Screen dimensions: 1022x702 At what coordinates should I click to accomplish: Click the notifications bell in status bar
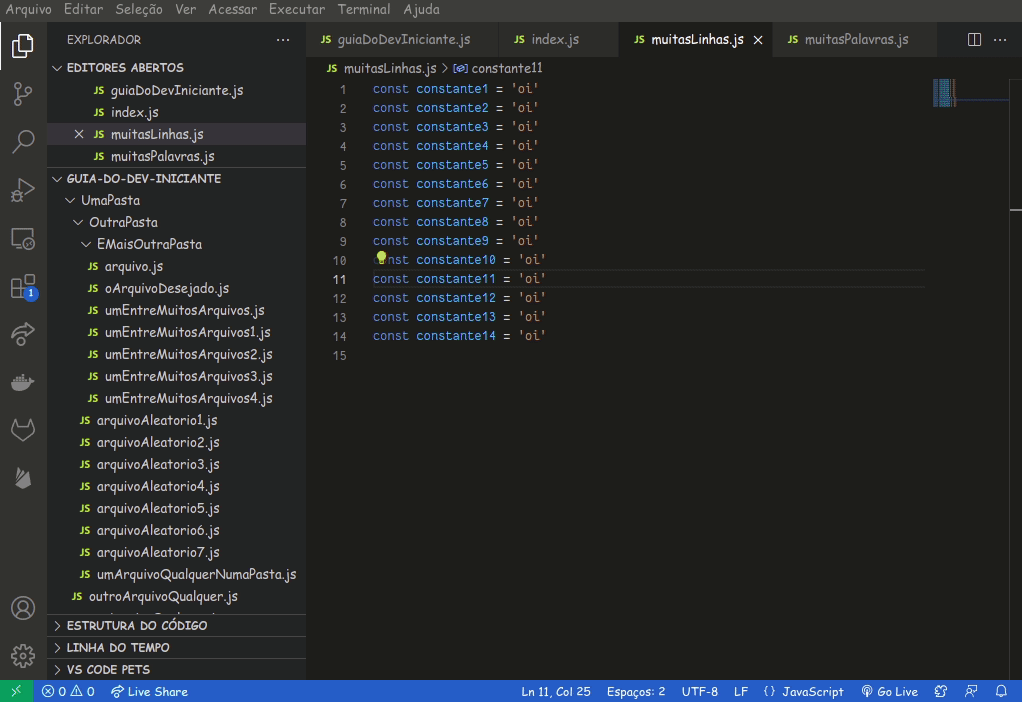[1001, 691]
